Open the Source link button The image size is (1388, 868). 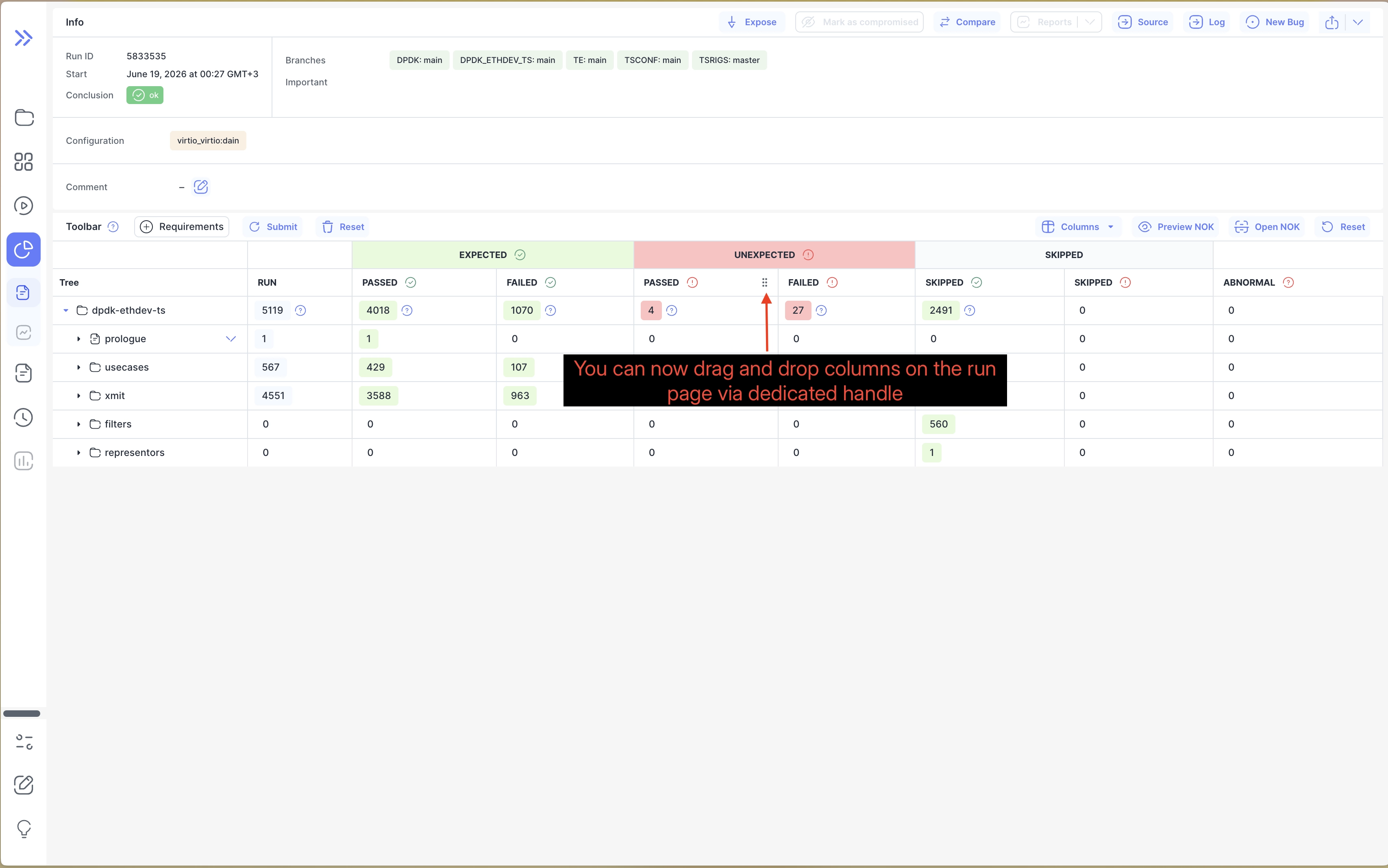1143,22
